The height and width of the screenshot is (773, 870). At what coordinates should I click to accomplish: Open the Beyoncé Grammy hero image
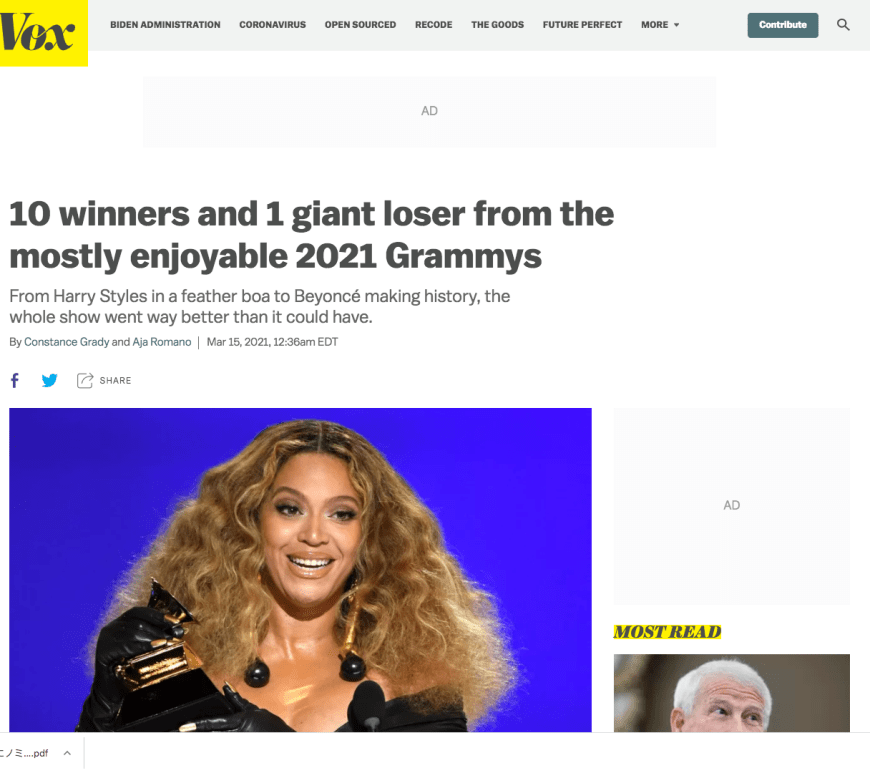[300, 570]
